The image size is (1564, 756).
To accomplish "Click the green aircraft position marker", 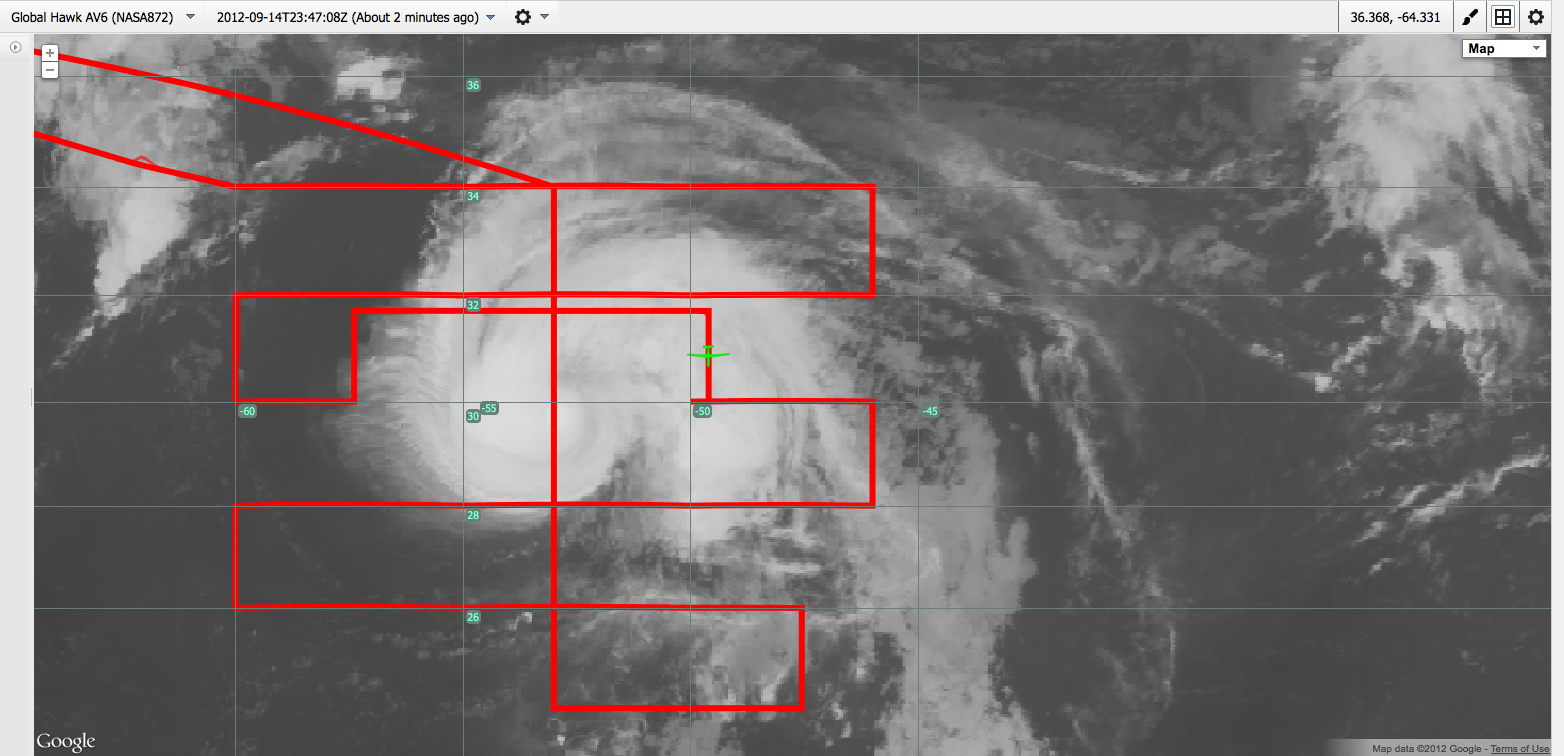I will 708,354.
